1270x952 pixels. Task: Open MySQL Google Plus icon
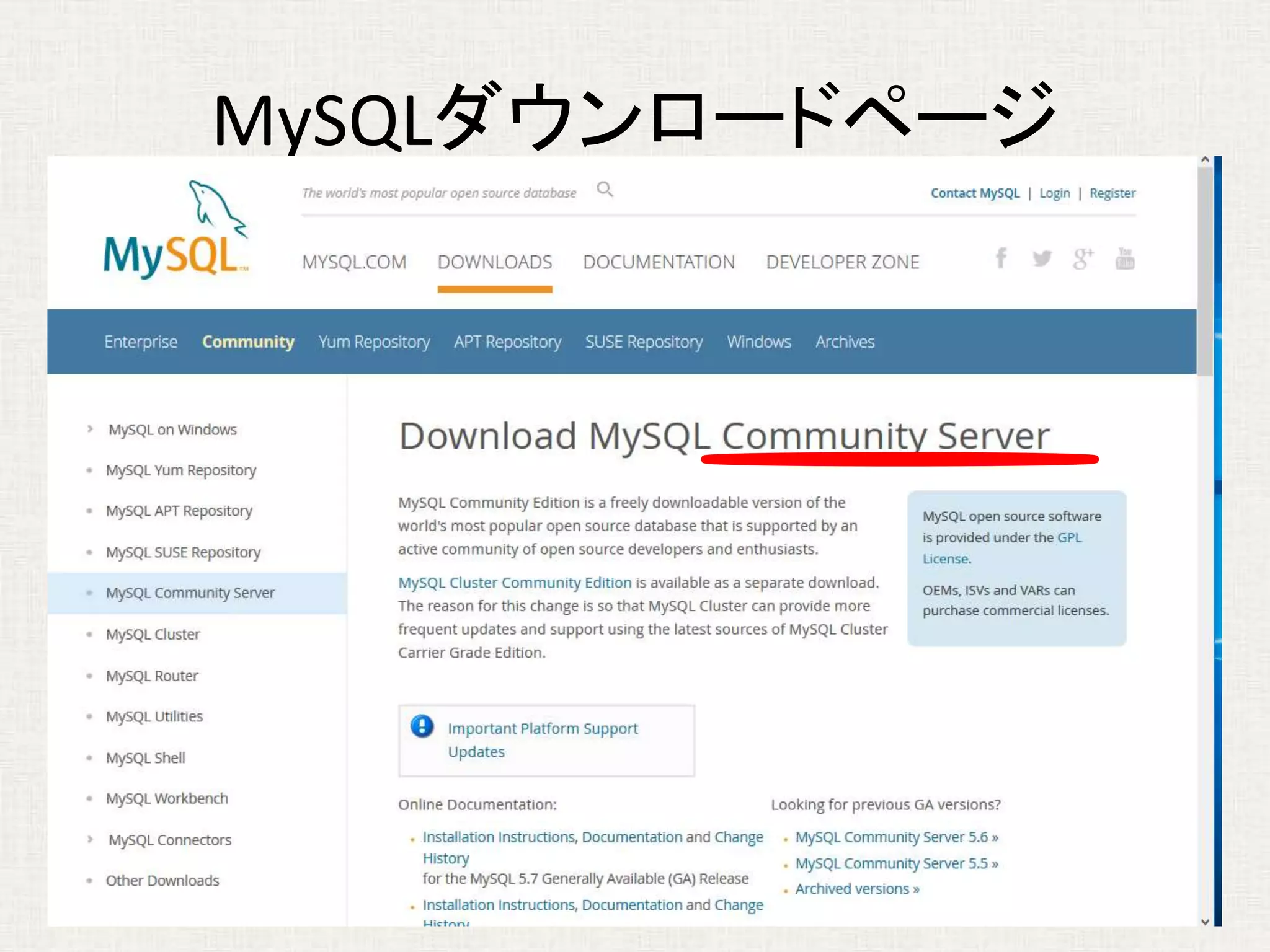click(1083, 258)
